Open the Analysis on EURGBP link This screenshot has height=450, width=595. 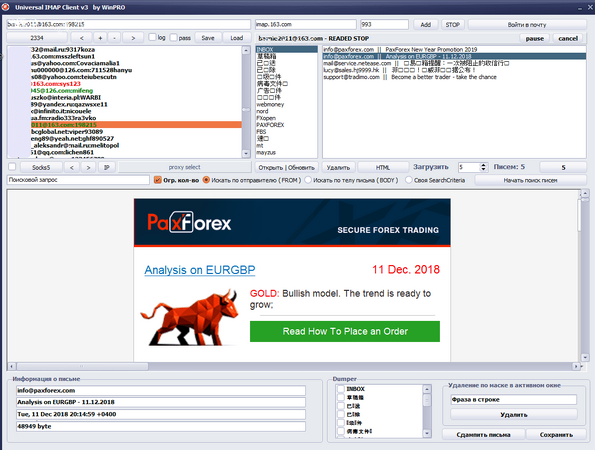(200, 270)
